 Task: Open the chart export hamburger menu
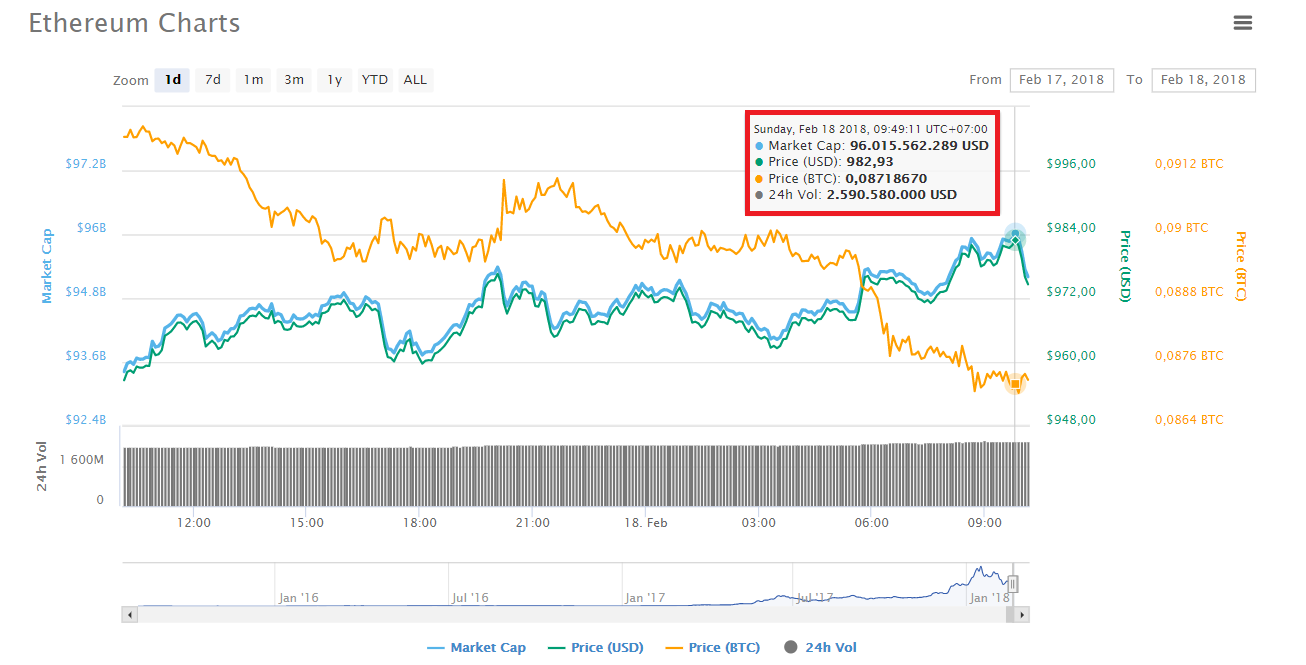(x=1243, y=22)
